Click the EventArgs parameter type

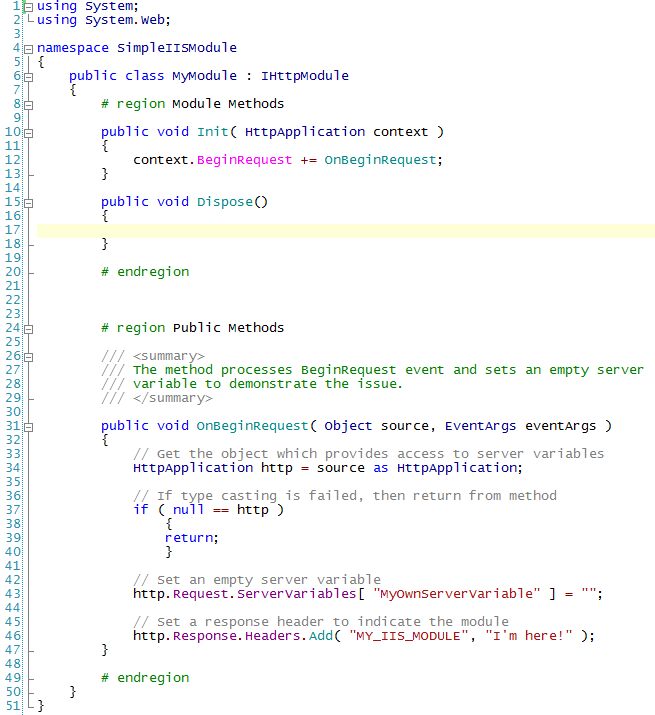(x=480, y=426)
